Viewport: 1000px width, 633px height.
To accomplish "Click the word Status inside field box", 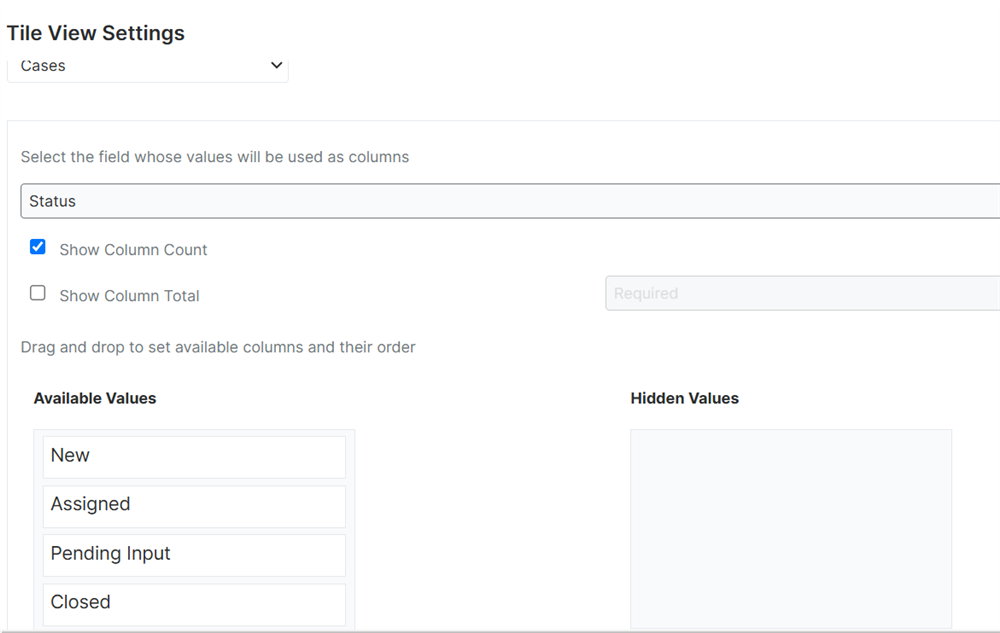I will click(x=52, y=201).
